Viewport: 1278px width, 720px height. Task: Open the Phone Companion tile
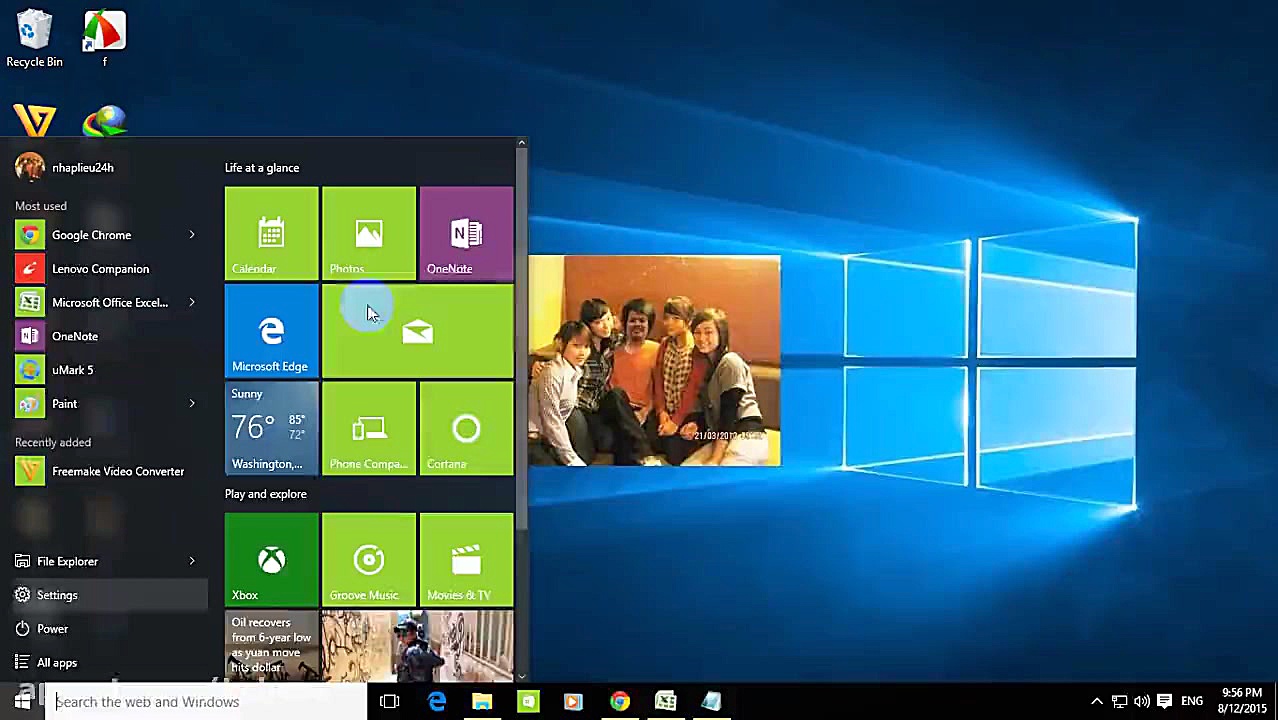[x=368, y=429]
